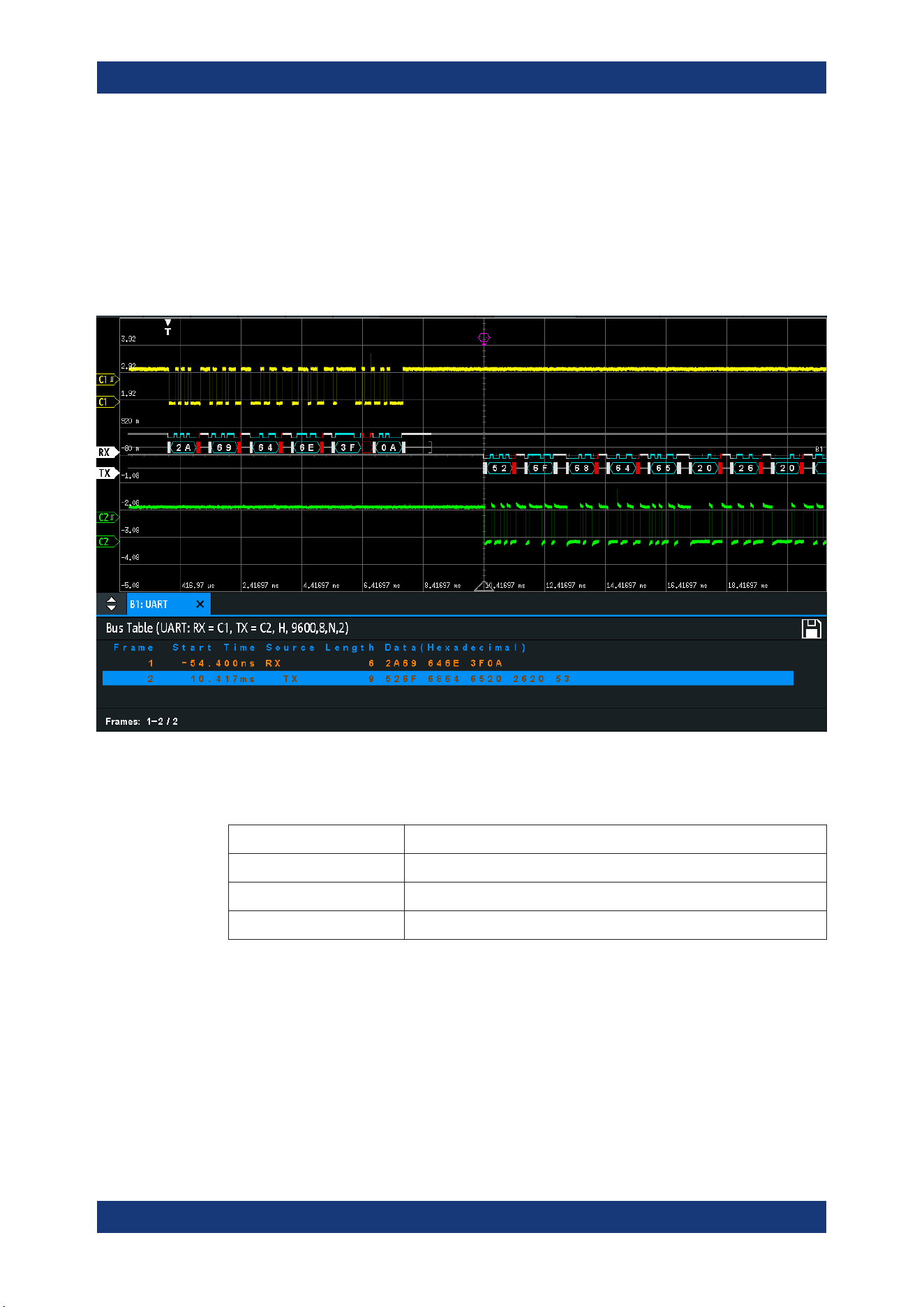
Task: Click the Length column header
Action: (350, 648)
